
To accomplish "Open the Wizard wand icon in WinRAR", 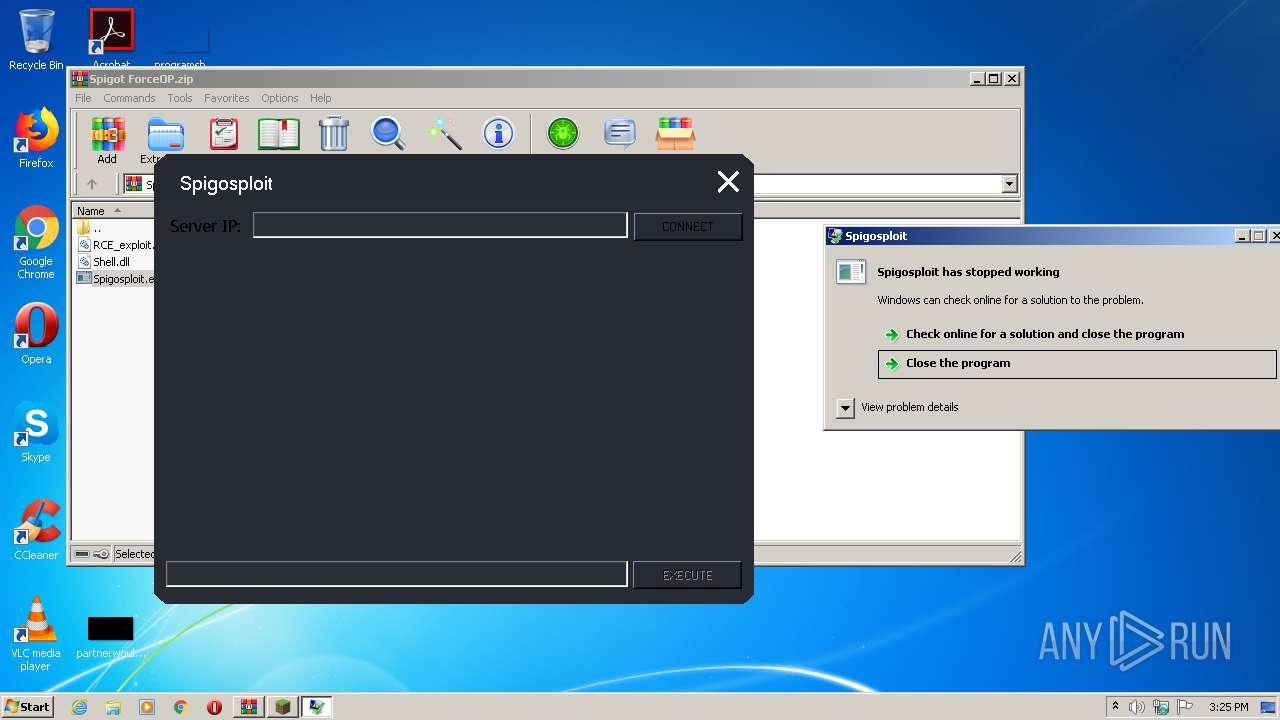I will [x=444, y=134].
